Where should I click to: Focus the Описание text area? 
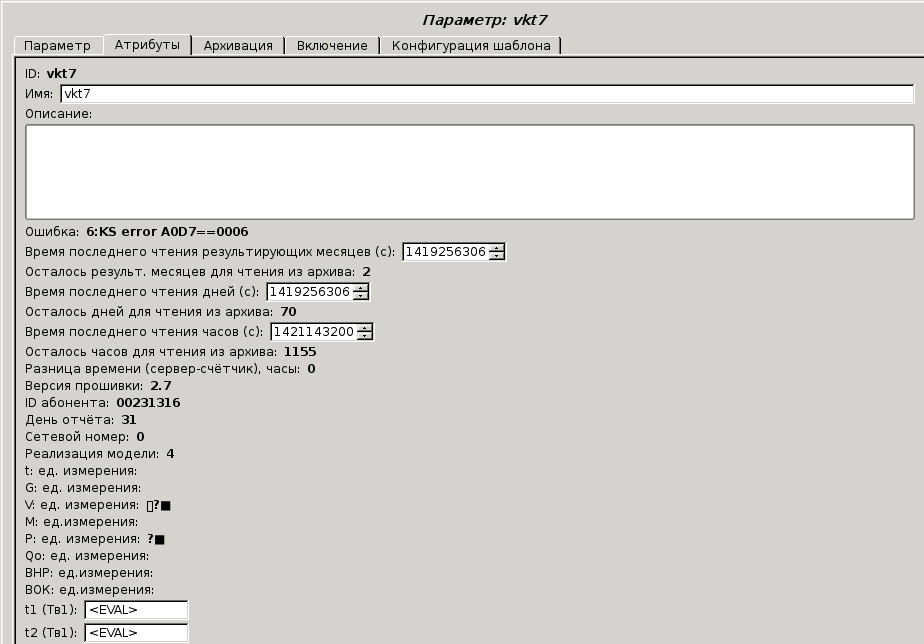click(x=469, y=171)
